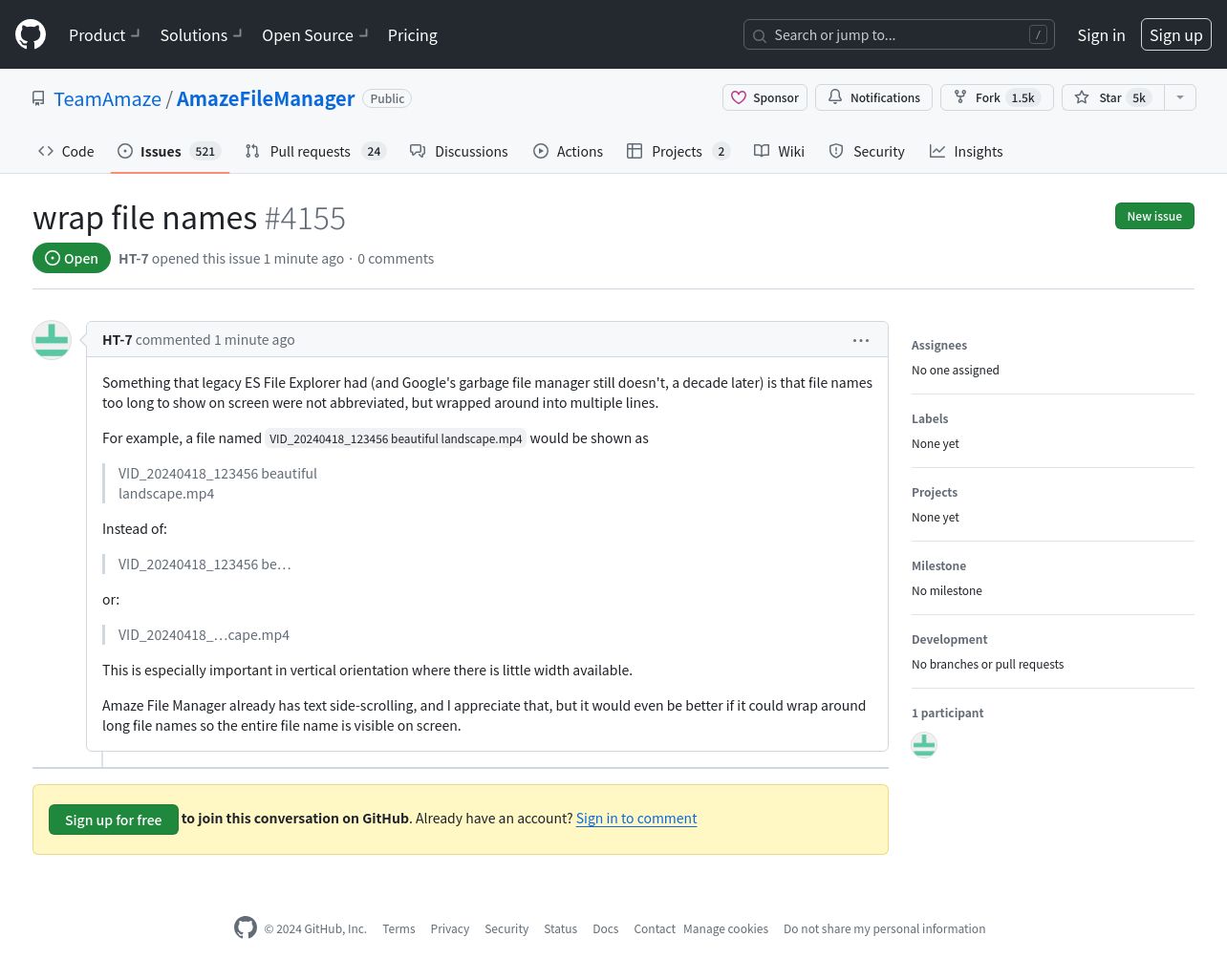Click the Notifications bell button
The height and width of the screenshot is (980, 1227).
point(873,97)
